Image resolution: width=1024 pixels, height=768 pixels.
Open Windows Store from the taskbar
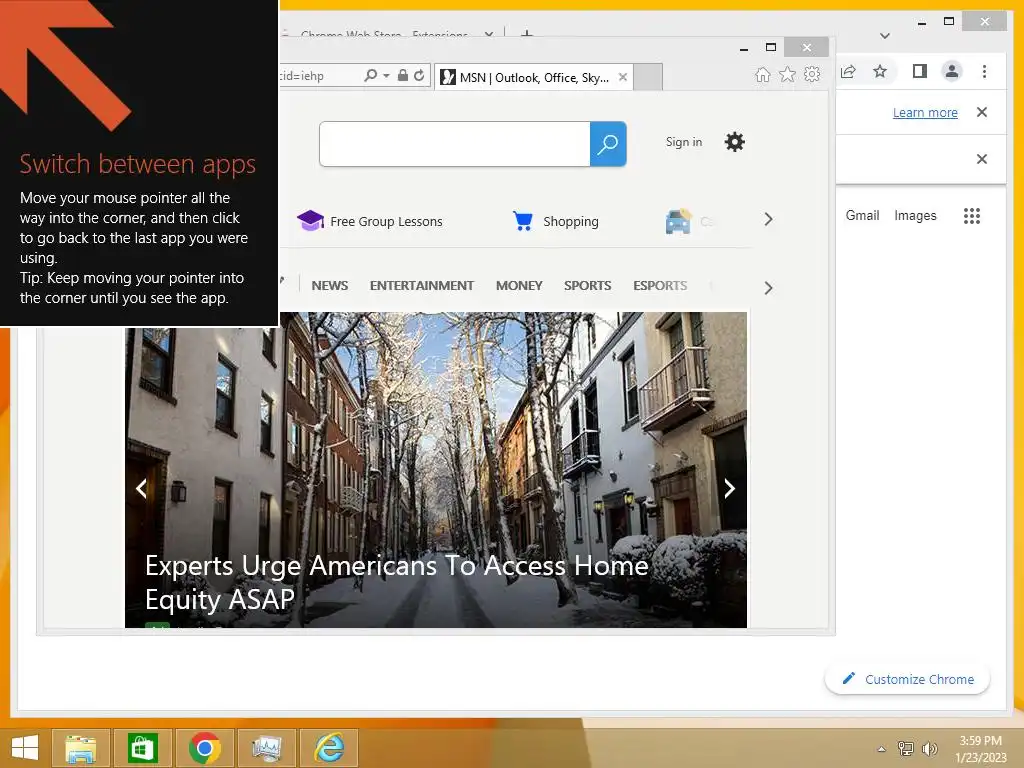pos(142,748)
